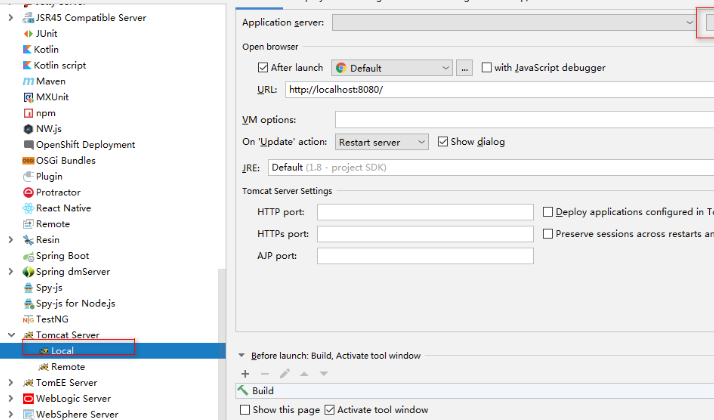Image resolution: width=714 pixels, height=420 pixels.
Task: Select the Spy-js icon
Action: [x=28, y=288]
